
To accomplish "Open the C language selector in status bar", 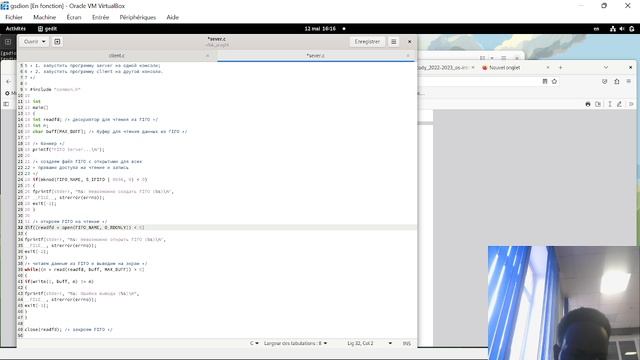I will (254, 343).
